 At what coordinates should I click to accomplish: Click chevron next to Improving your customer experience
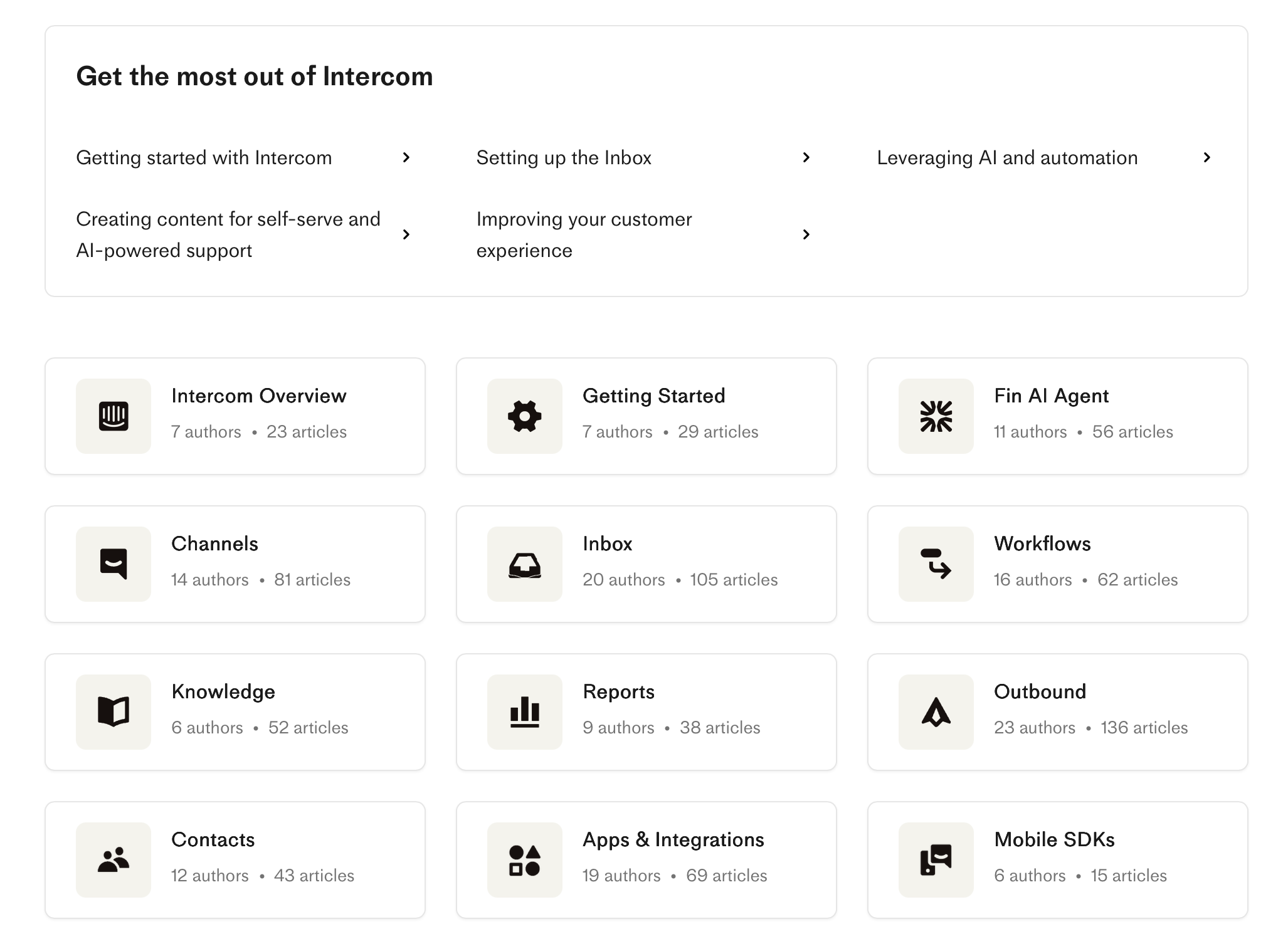coord(806,234)
